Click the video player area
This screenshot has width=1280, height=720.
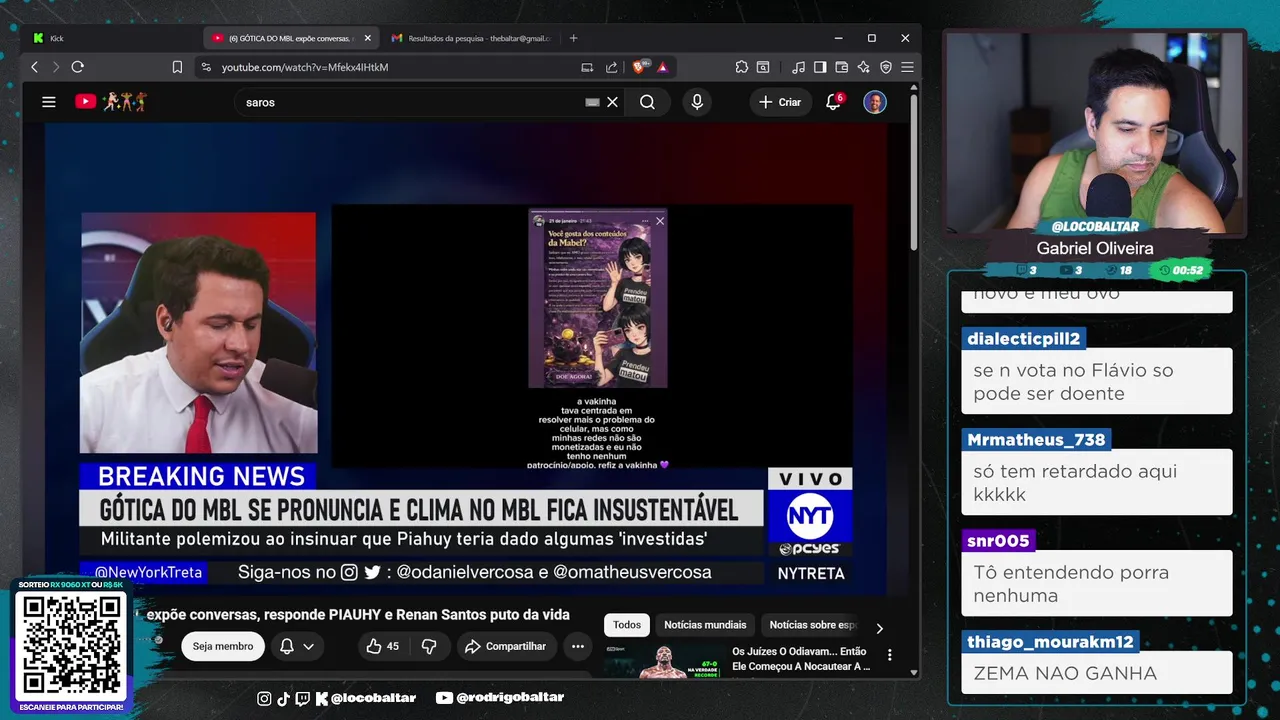point(466,360)
